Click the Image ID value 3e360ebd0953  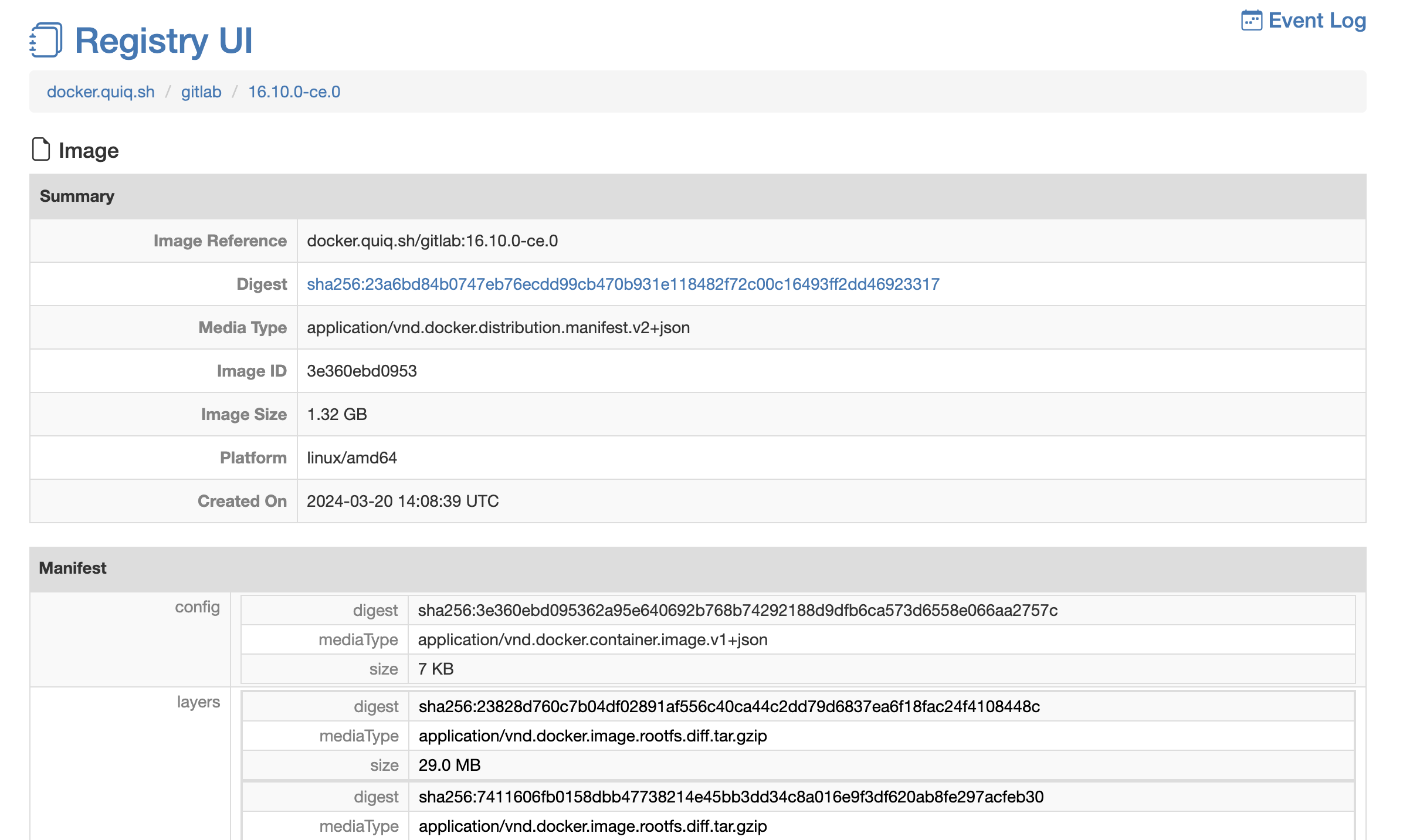361,371
